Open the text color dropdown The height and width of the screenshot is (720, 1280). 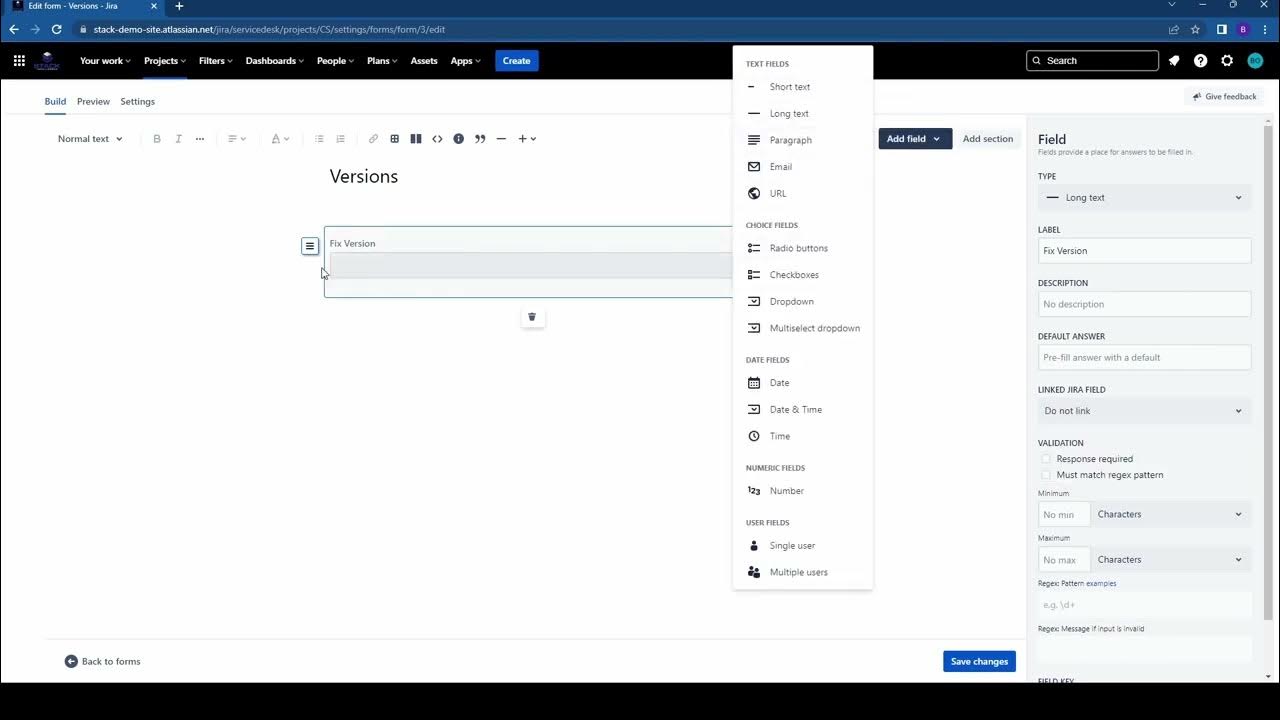[x=280, y=139]
